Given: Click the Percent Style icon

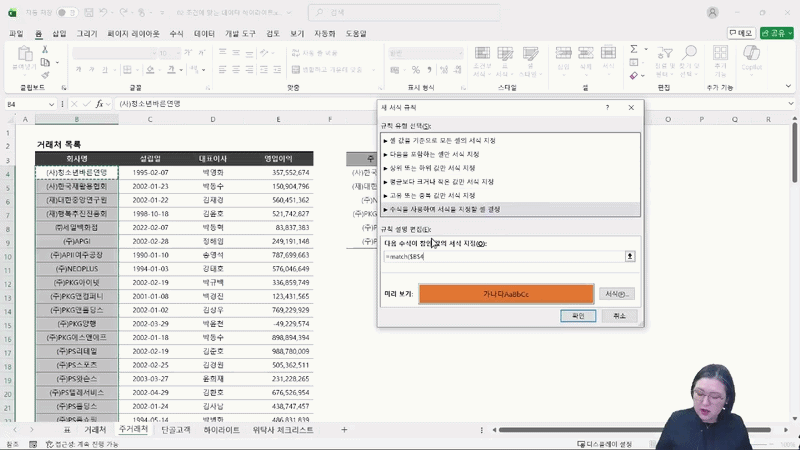Looking at the screenshot, I should point(416,70).
